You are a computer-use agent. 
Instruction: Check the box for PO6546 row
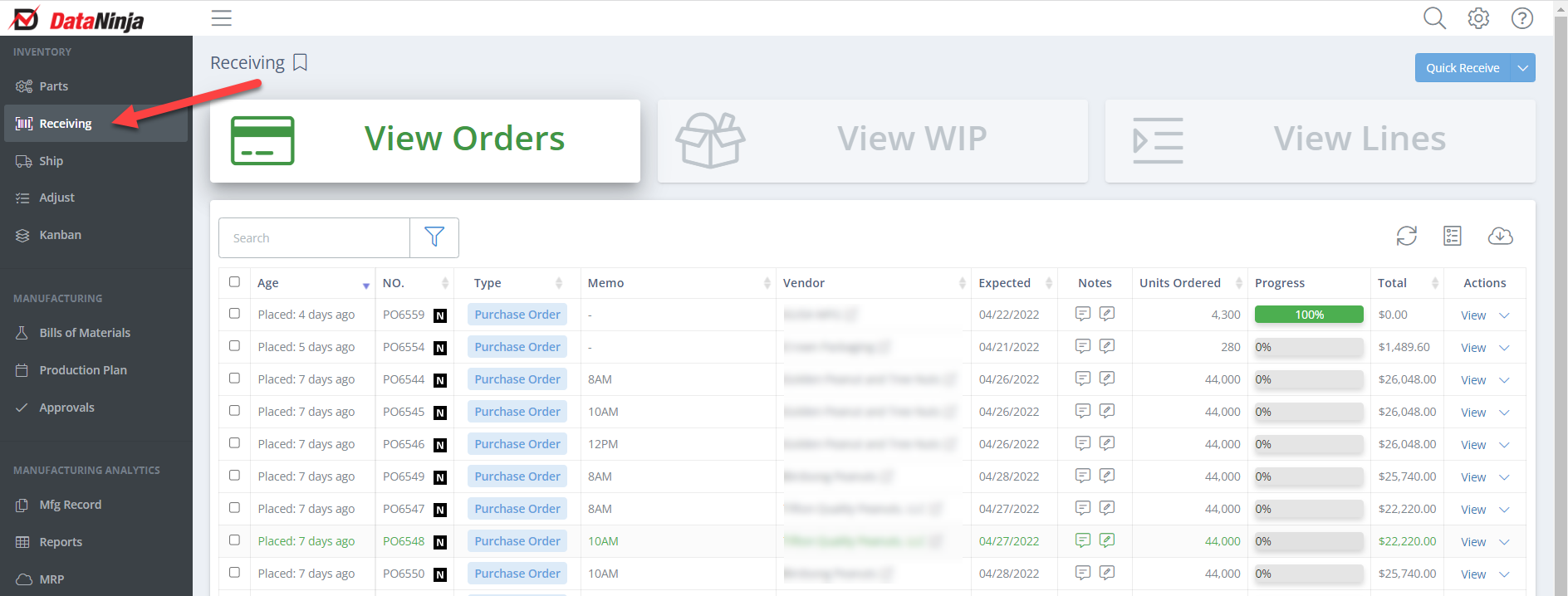click(x=234, y=443)
